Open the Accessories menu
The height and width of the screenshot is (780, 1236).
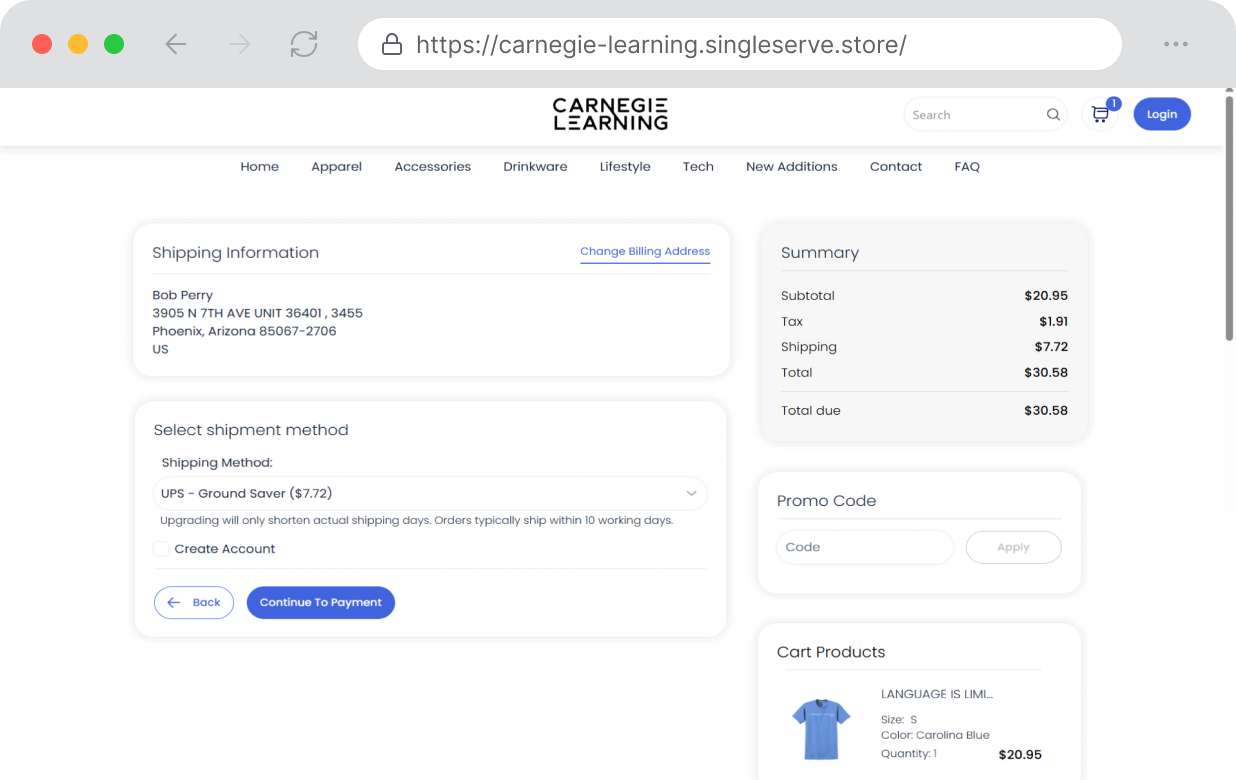pos(433,167)
